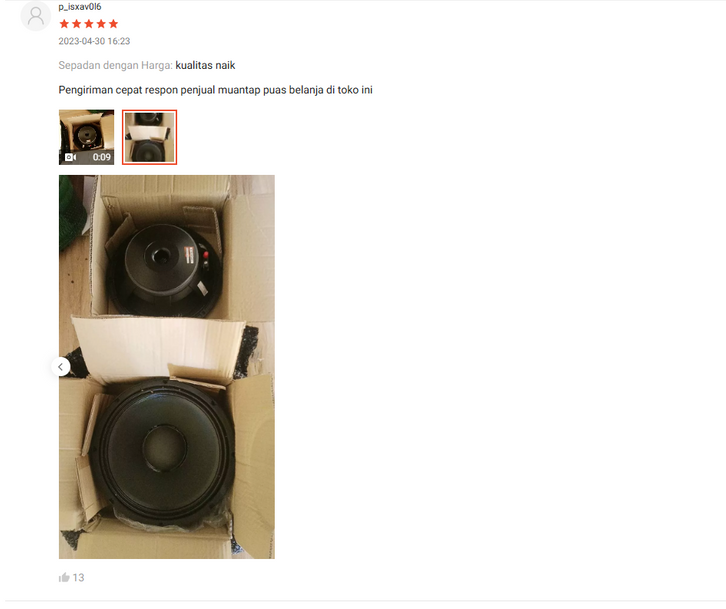Click the review date 2023-04-30 16:23
Screen dimensions: 726x609
[x=94, y=41]
